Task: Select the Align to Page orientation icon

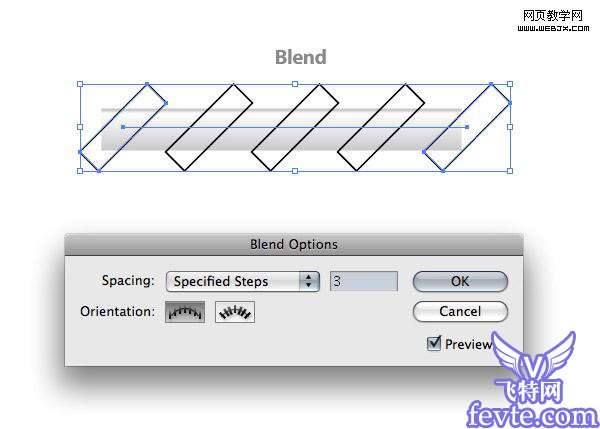Action: [x=185, y=312]
